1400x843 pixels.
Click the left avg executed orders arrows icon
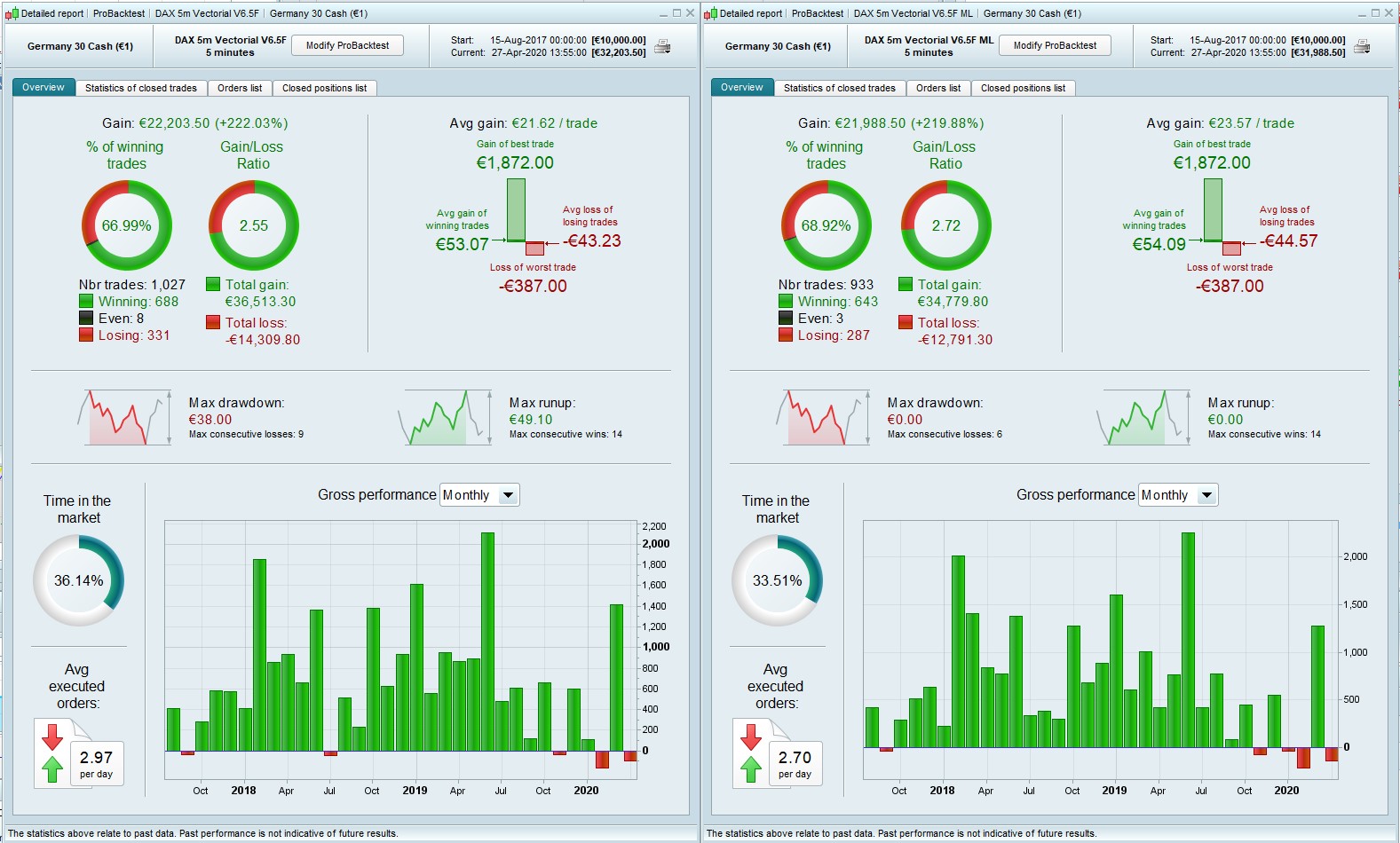pos(52,752)
